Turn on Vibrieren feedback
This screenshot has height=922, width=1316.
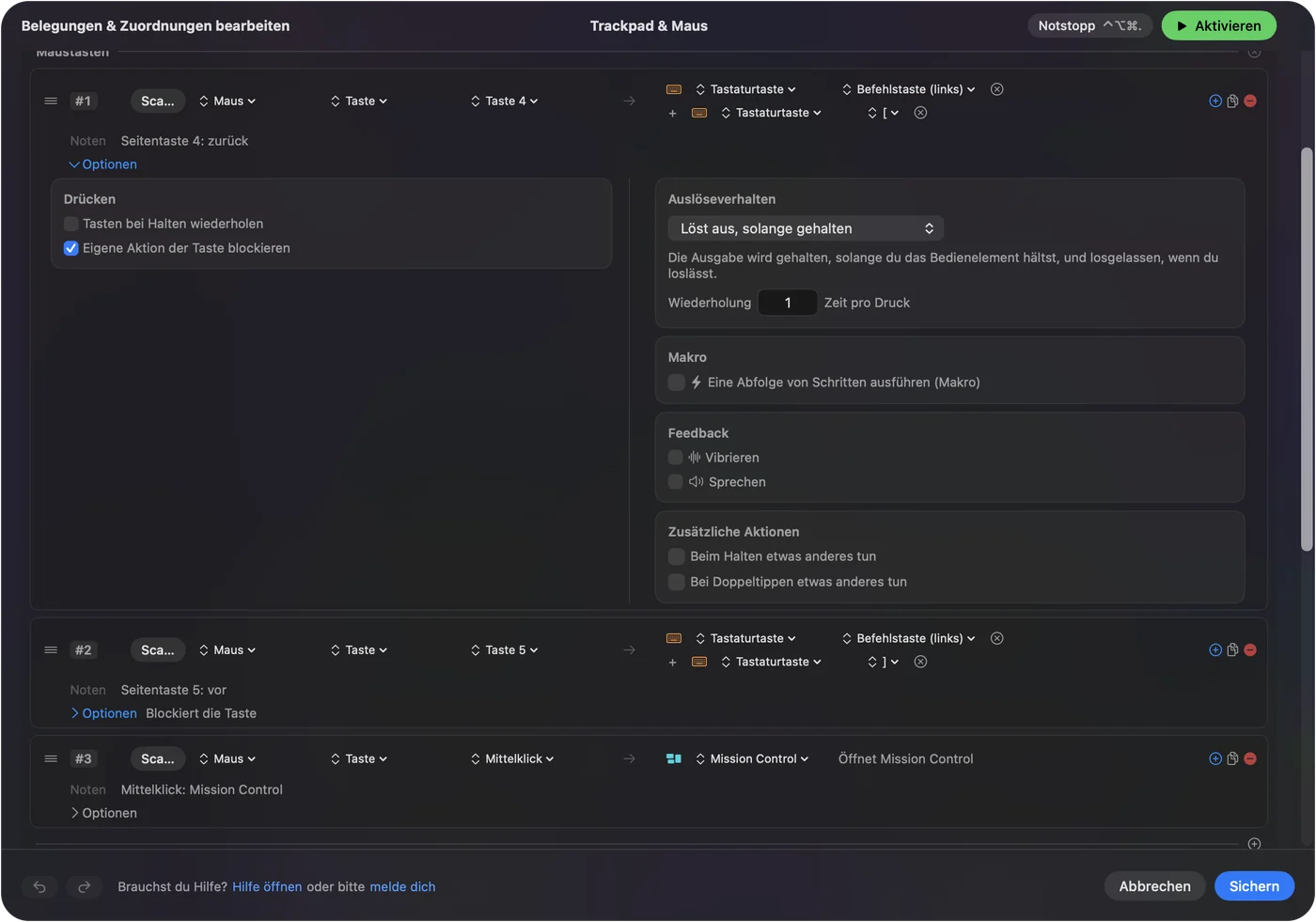pyautogui.click(x=675, y=458)
